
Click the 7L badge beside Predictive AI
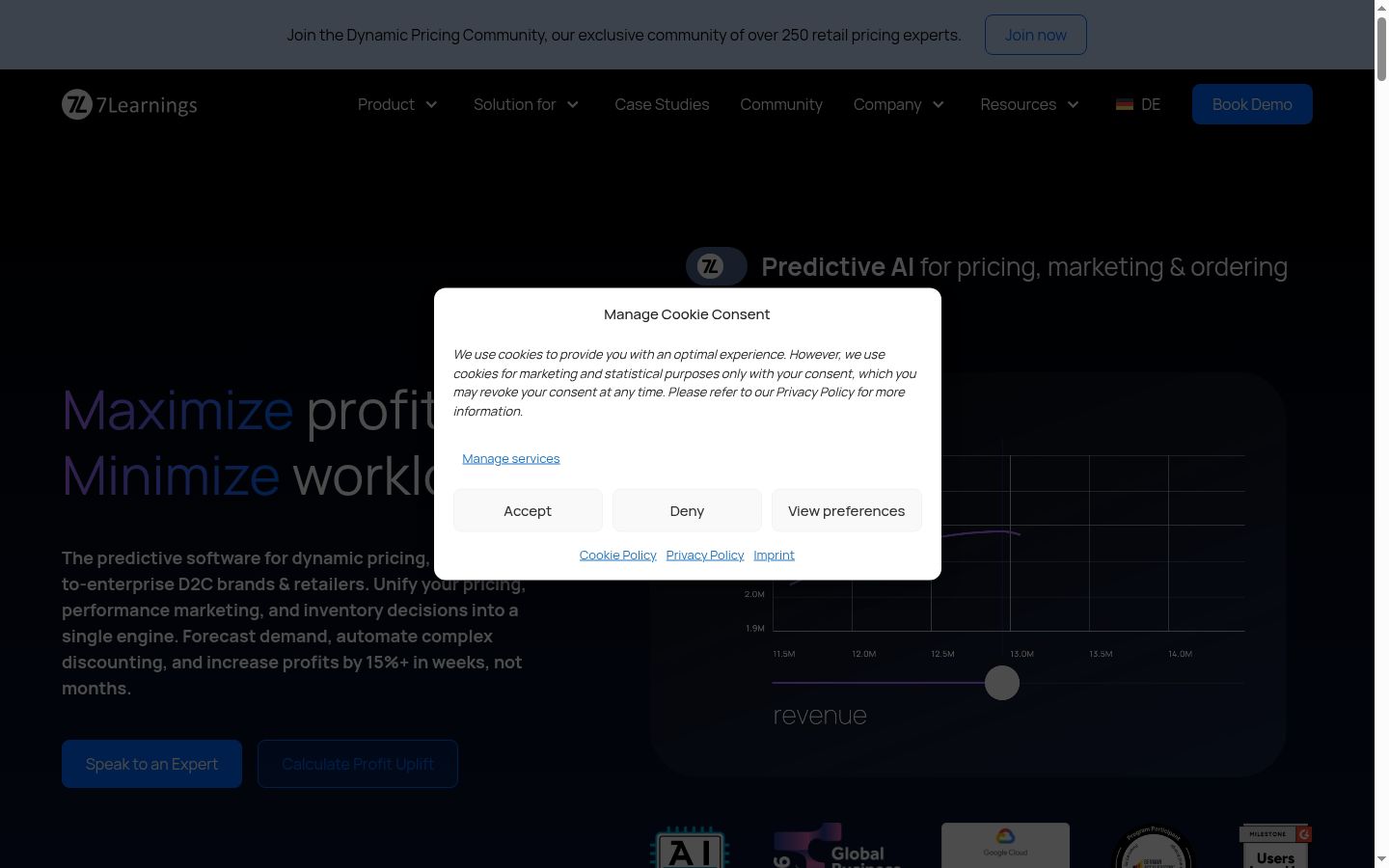click(x=716, y=266)
